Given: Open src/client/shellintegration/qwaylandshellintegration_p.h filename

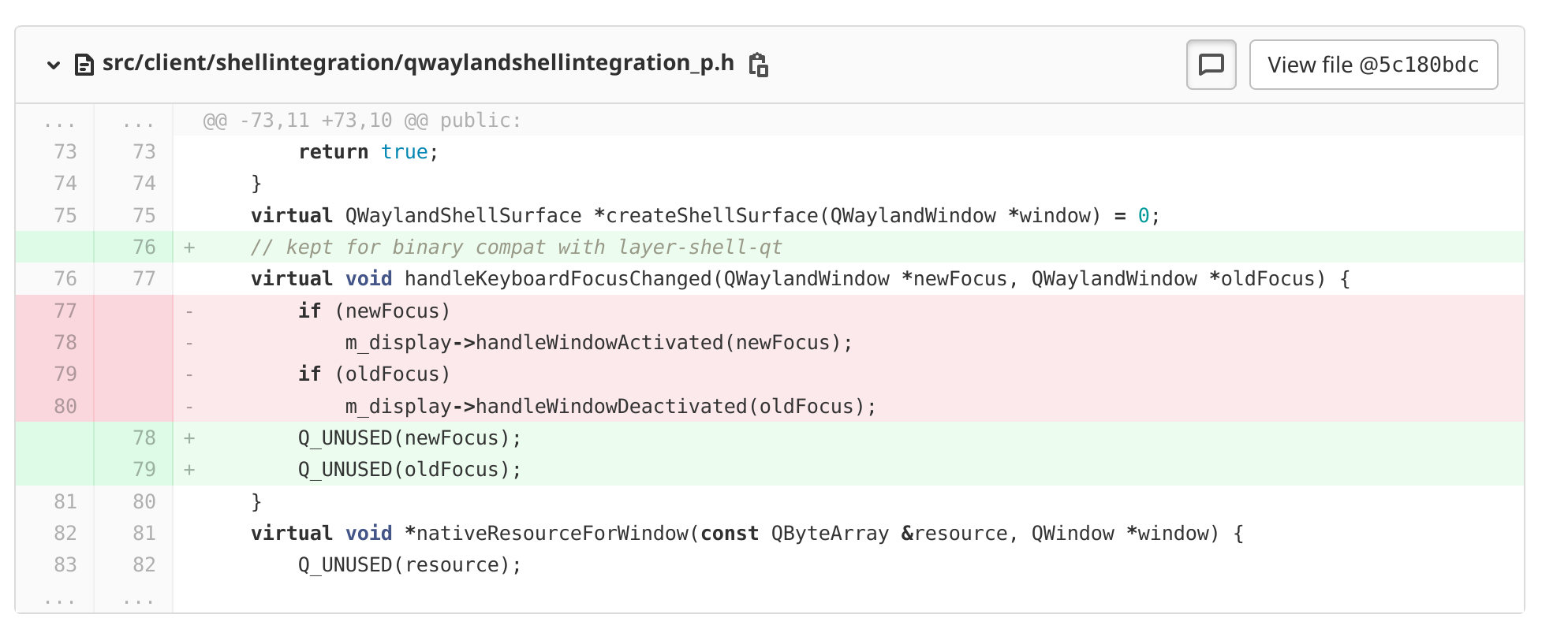Looking at the screenshot, I should point(417,65).
